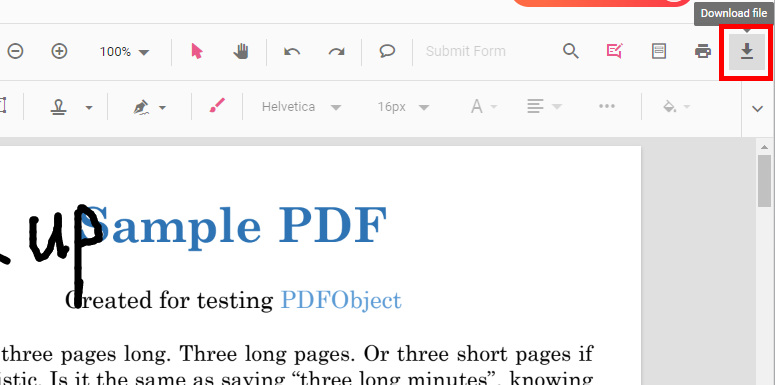Image resolution: width=775 pixels, height=385 pixels.
Task: Click the Submit Form button
Action: click(x=466, y=51)
